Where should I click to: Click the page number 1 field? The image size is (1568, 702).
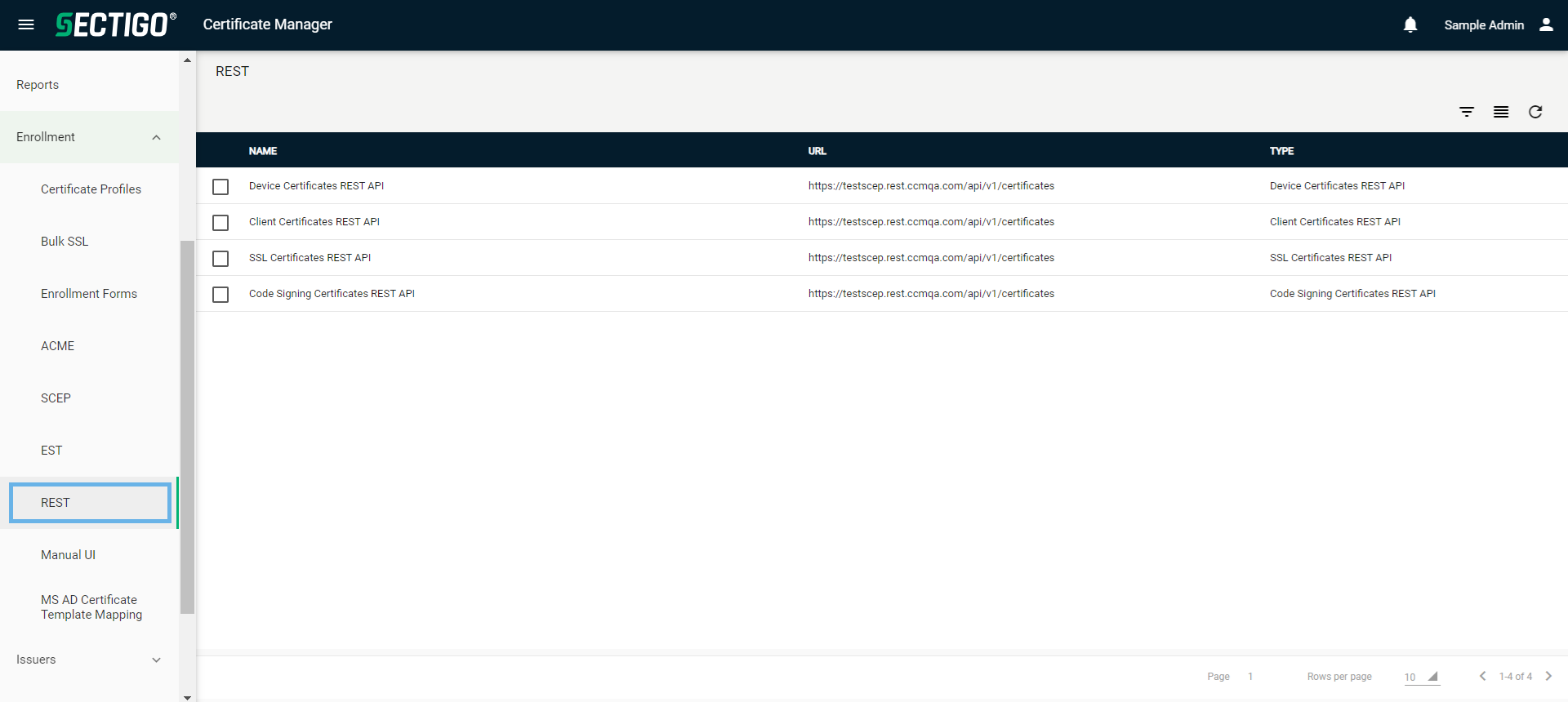[1250, 677]
